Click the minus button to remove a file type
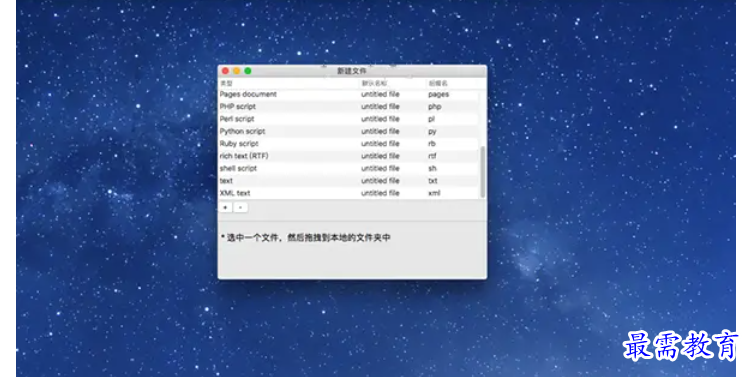The width and height of the screenshot is (747, 377). tap(241, 208)
